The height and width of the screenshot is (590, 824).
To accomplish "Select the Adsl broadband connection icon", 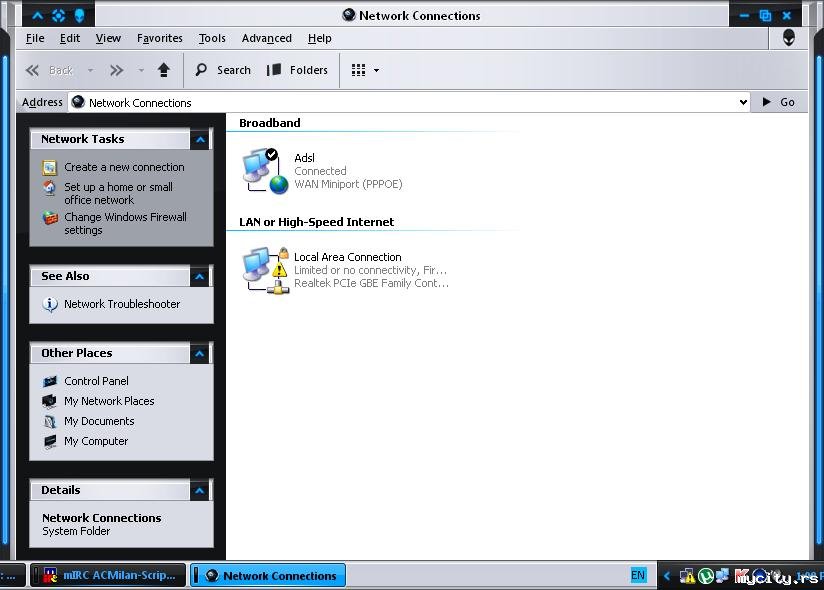I will click(265, 171).
